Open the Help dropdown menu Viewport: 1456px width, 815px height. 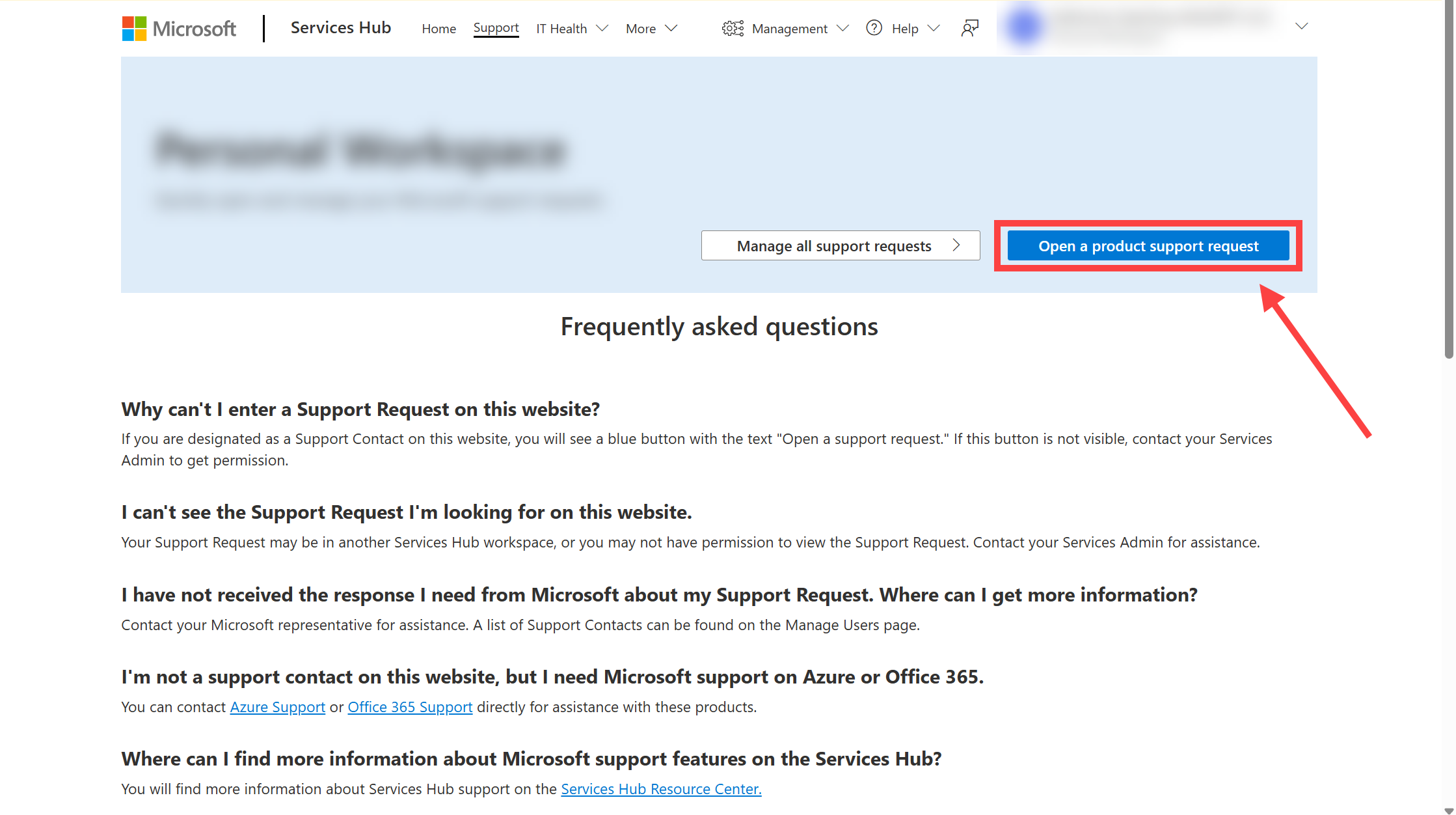click(904, 28)
